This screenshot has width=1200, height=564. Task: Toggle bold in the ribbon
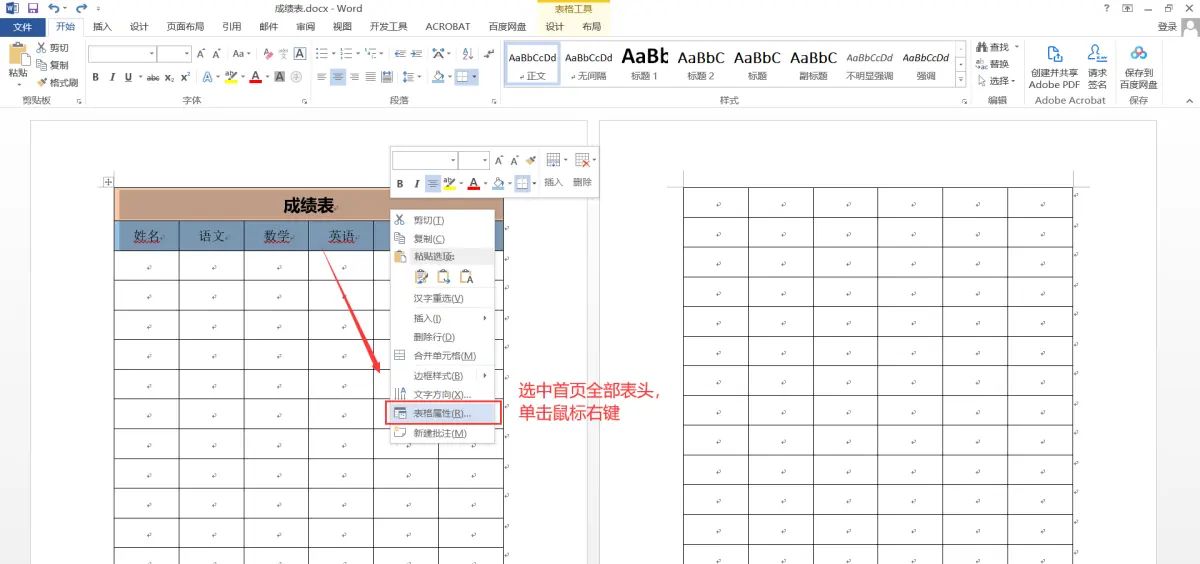point(96,77)
